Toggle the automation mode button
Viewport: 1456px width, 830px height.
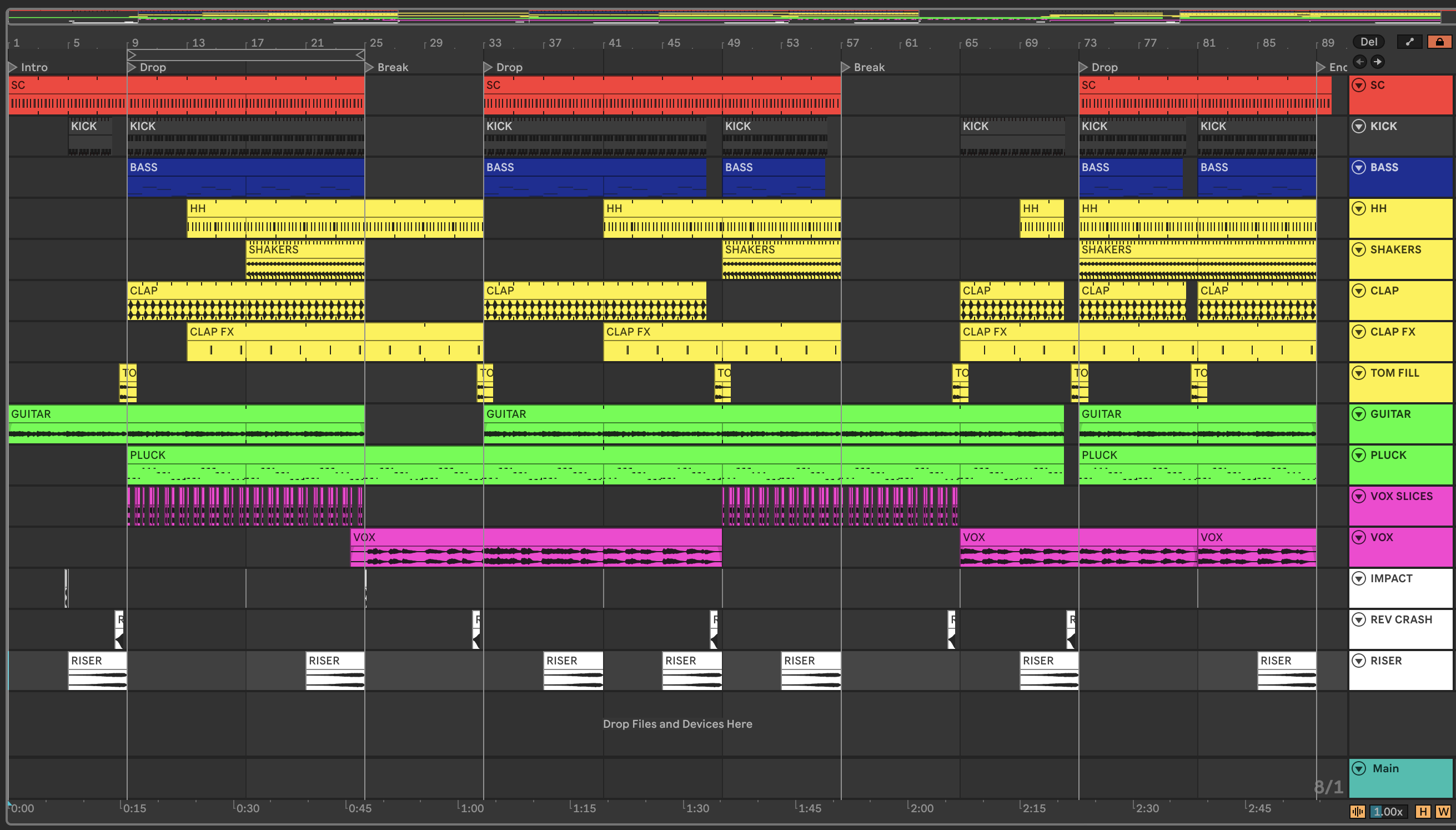coord(1409,42)
